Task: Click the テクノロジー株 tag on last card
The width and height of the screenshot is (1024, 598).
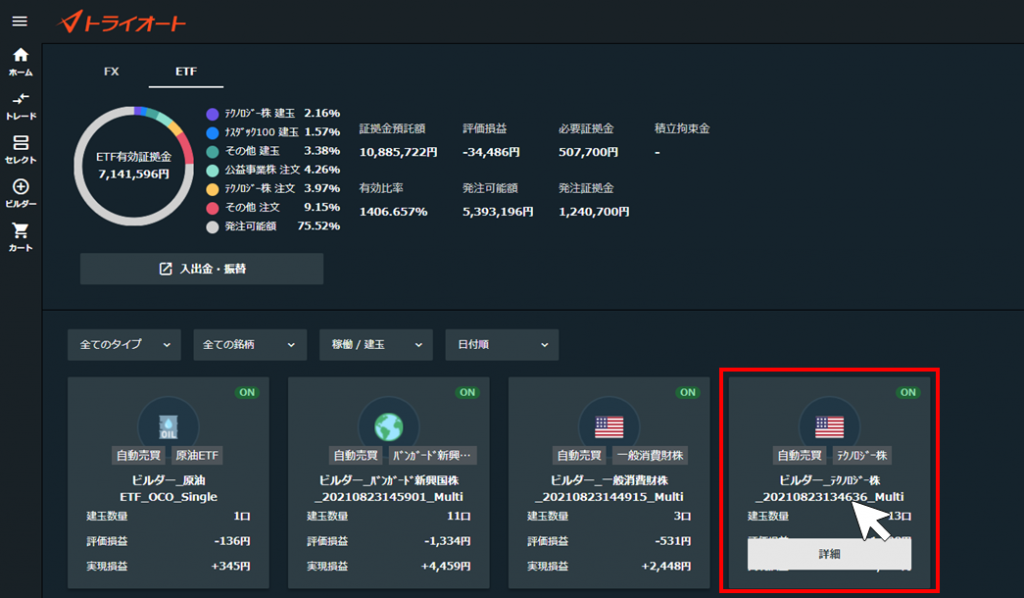Action: 862,456
